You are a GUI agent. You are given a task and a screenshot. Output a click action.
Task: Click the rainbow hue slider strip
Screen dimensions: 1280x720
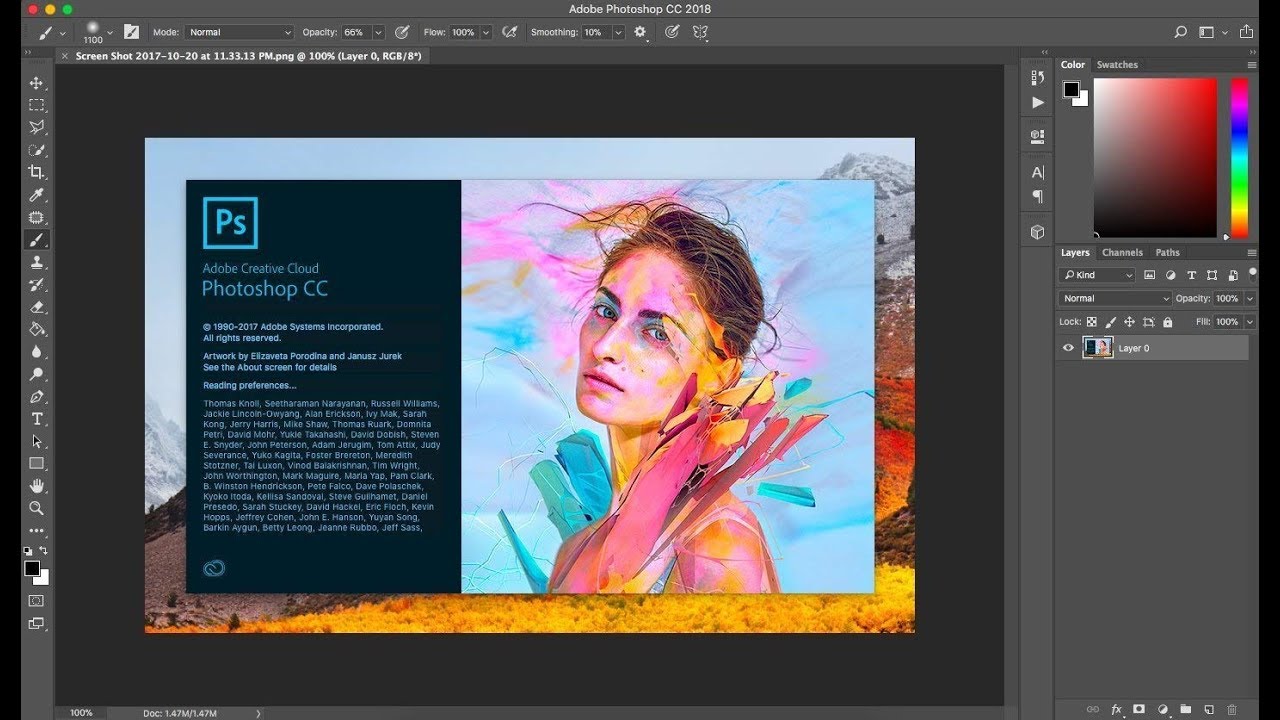tap(1239, 158)
